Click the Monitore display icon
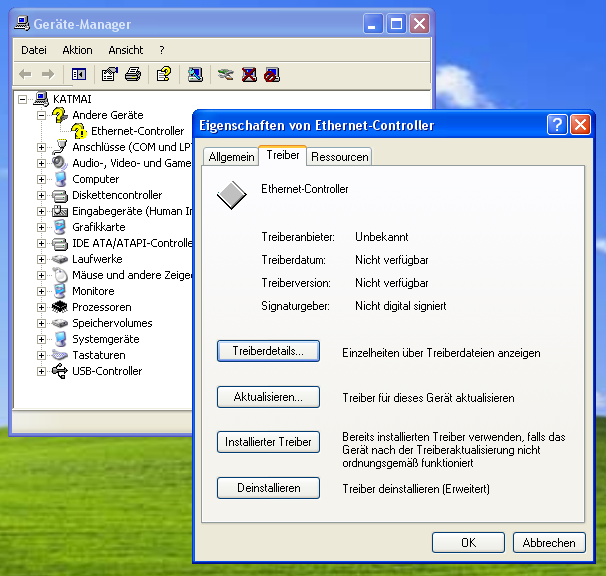Image resolution: width=606 pixels, height=576 pixels. pyautogui.click(x=60, y=291)
